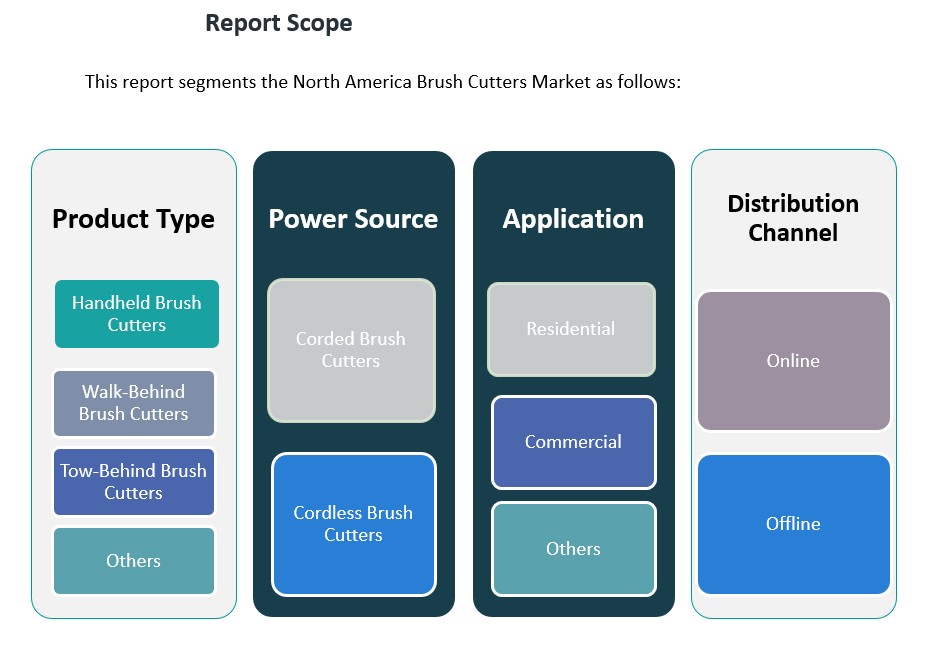Click the Offline distribution channel box

(x=793, y=524)
